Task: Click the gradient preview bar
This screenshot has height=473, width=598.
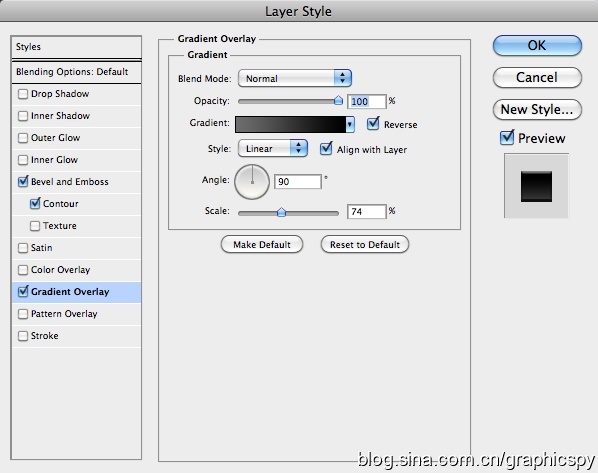Action: (x=291, y=125)
